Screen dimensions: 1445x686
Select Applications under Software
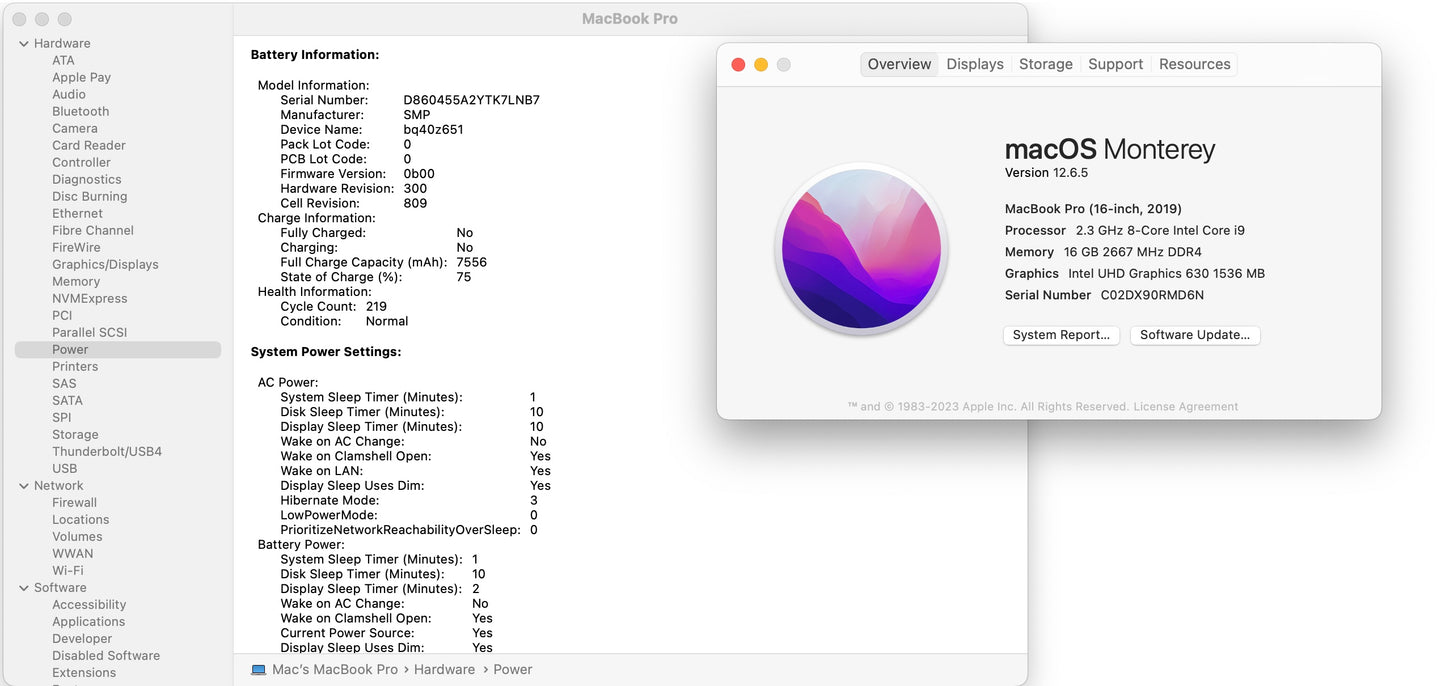click(x=88, y=621)
